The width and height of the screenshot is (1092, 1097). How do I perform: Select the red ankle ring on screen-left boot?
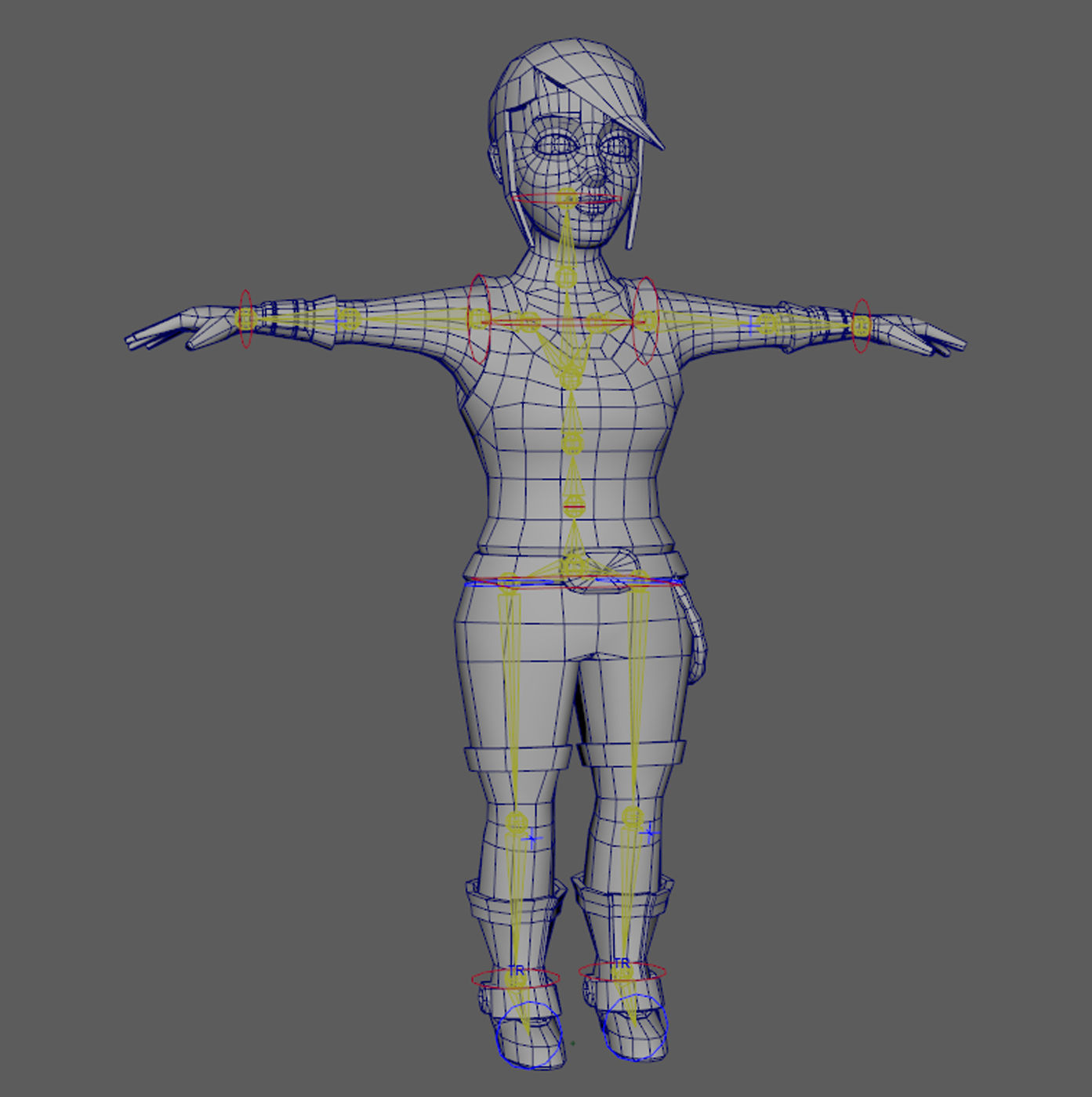(x=516, y=978)
